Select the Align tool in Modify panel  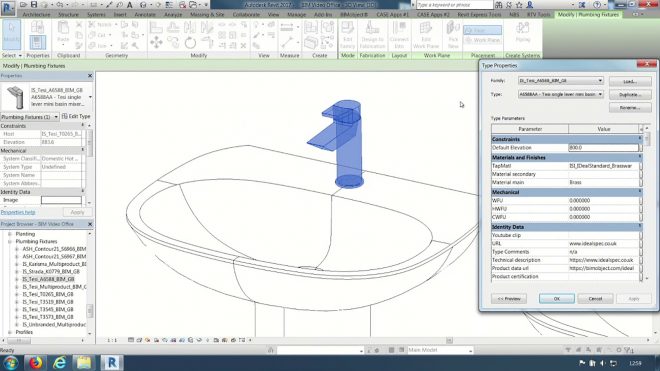pos(156,27)
